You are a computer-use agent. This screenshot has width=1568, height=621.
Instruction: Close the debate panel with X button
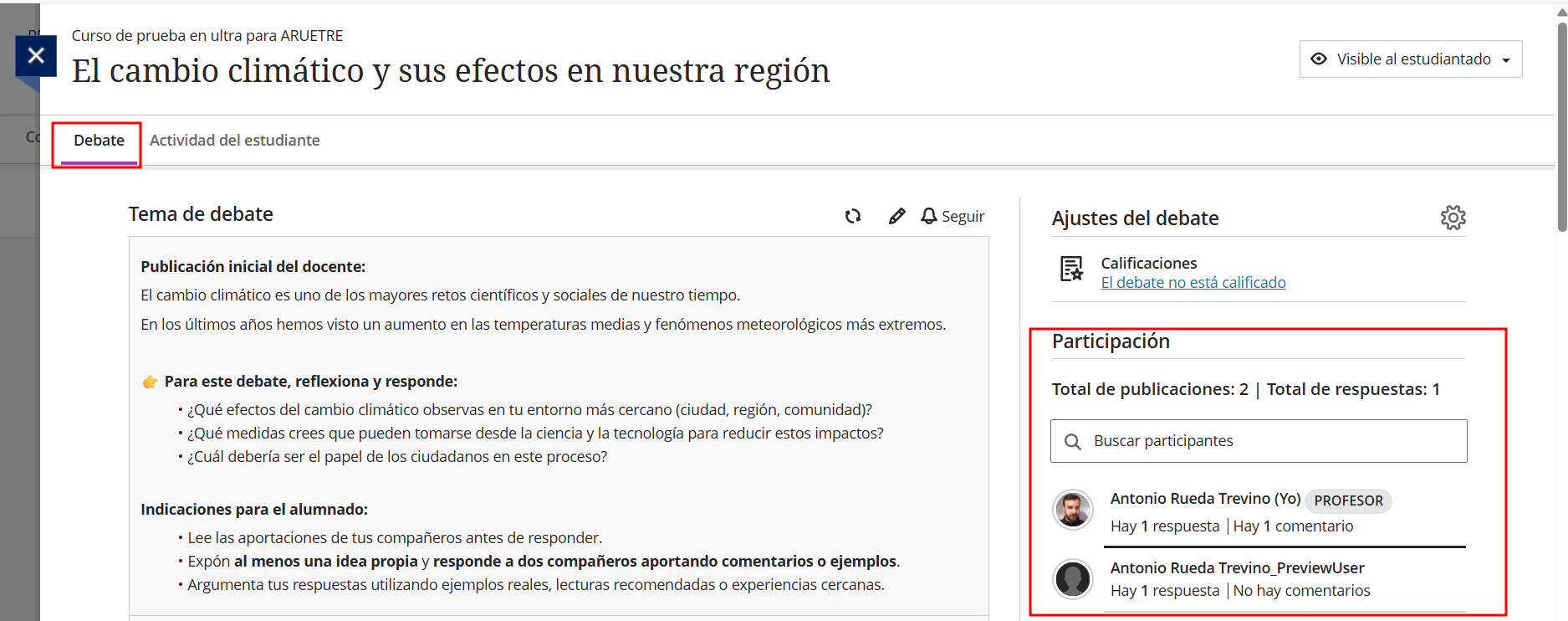[x=36, y=56]
